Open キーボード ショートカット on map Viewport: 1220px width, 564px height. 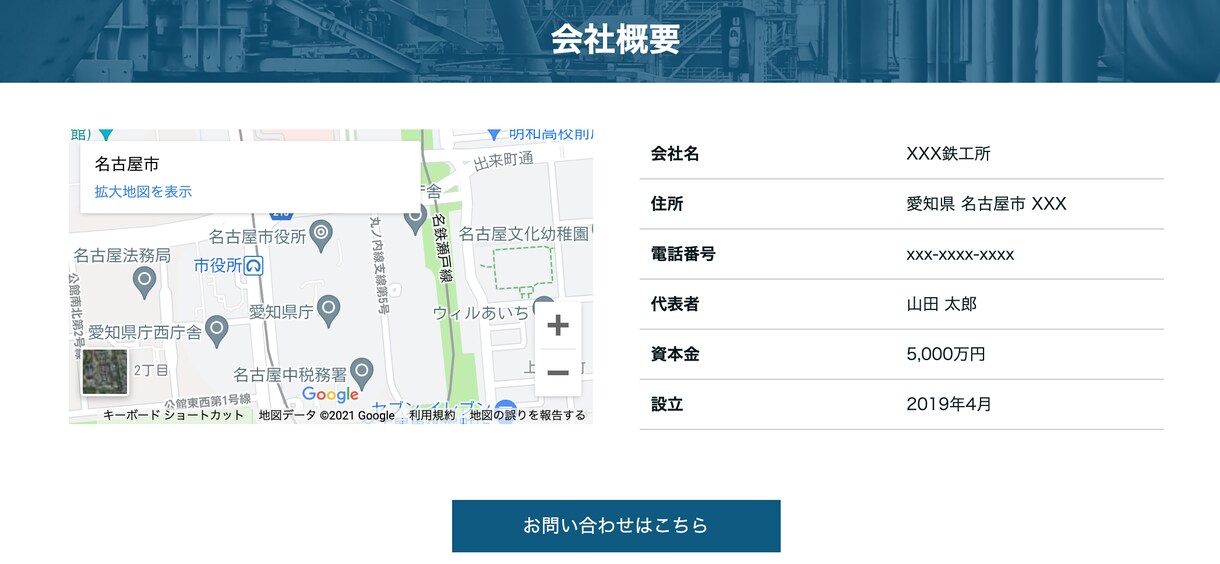173,415
